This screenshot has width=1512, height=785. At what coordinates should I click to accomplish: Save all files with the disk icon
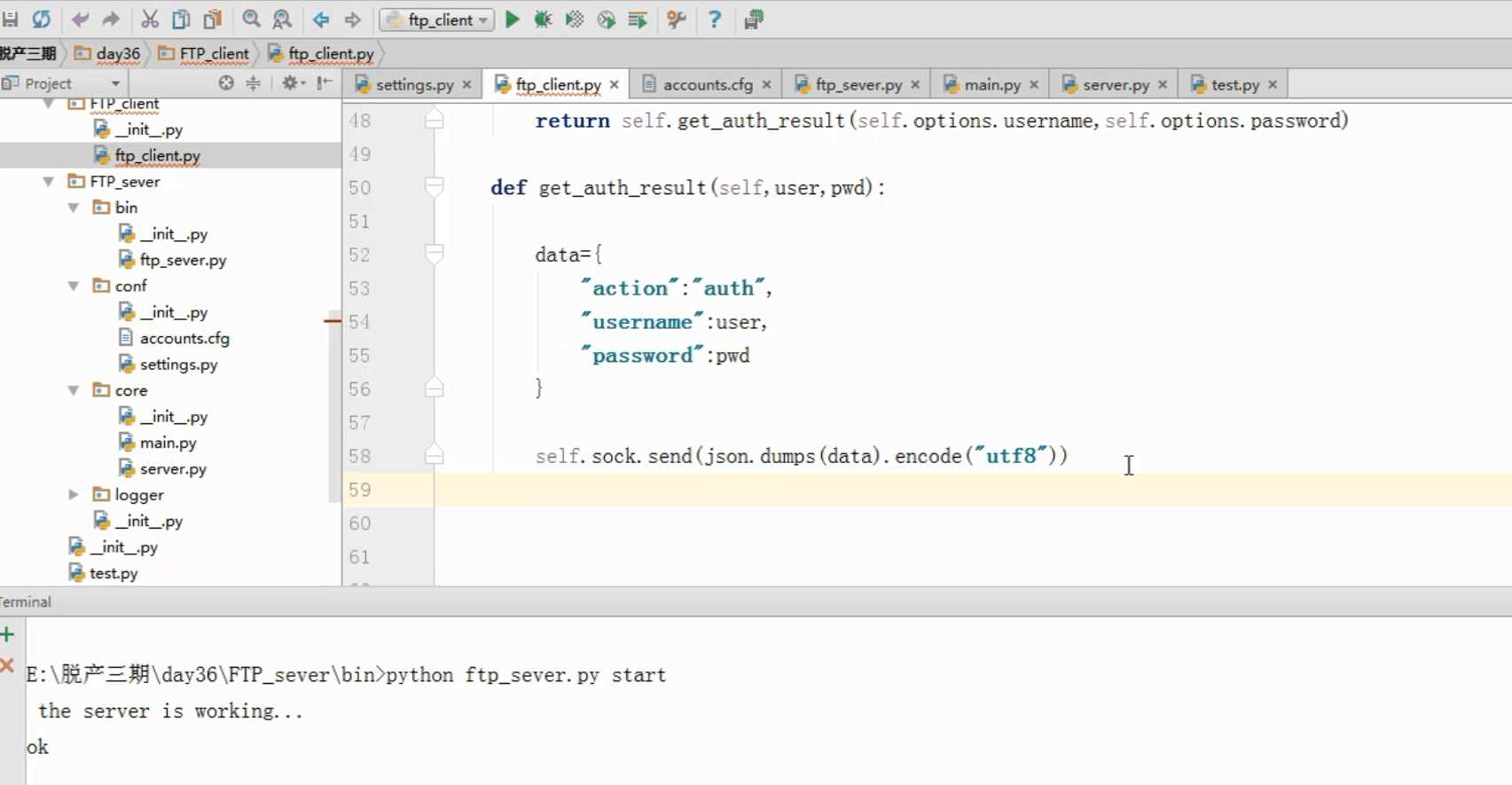pyautogui.click(x=11, y=19)
